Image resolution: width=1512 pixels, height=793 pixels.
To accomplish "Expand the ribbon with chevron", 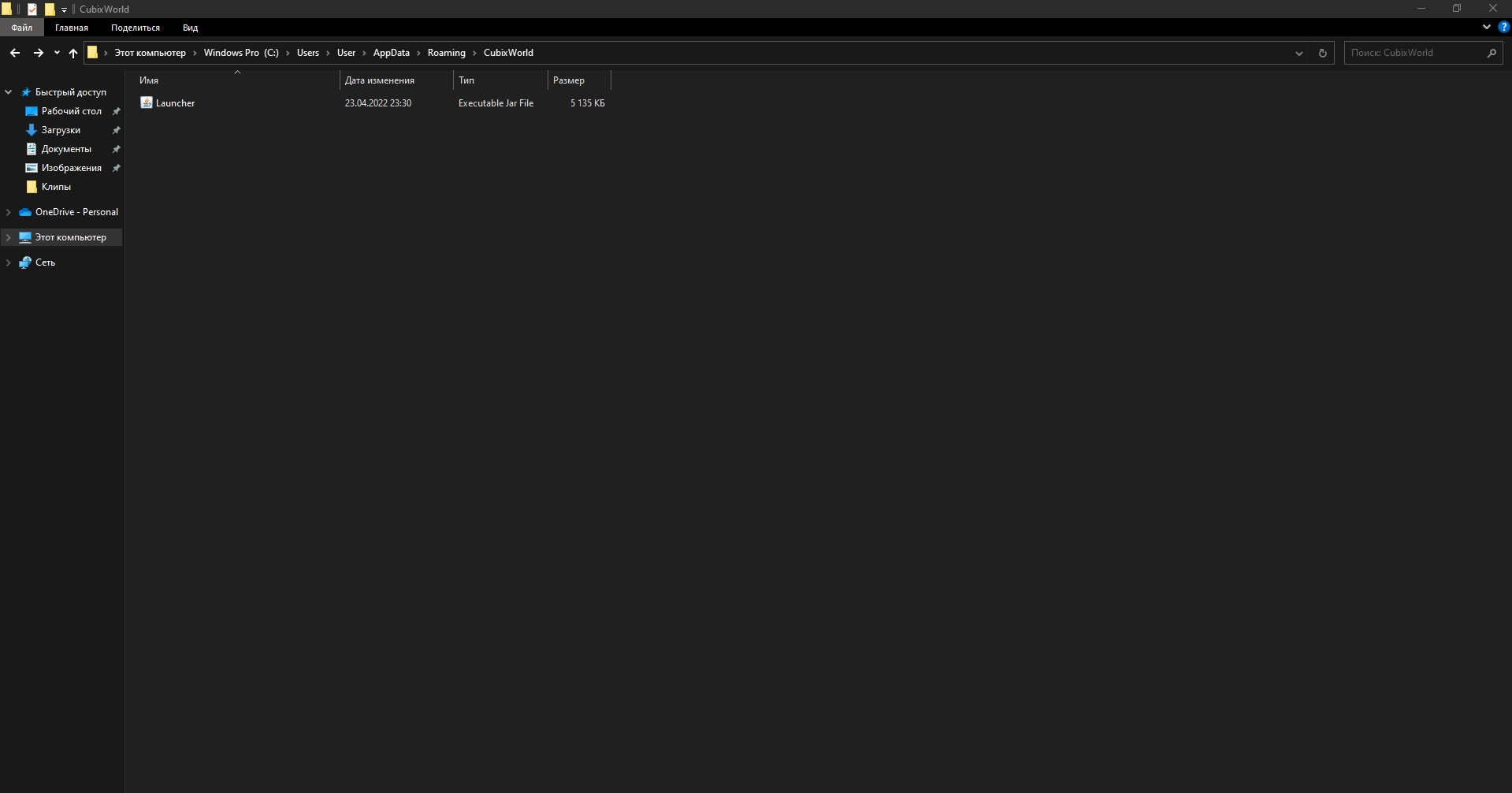I will (1486, 27).
